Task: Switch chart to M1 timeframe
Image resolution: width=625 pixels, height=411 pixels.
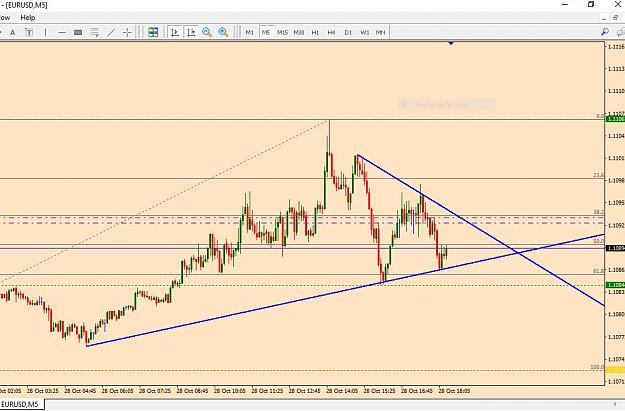Action: [250, 32]
